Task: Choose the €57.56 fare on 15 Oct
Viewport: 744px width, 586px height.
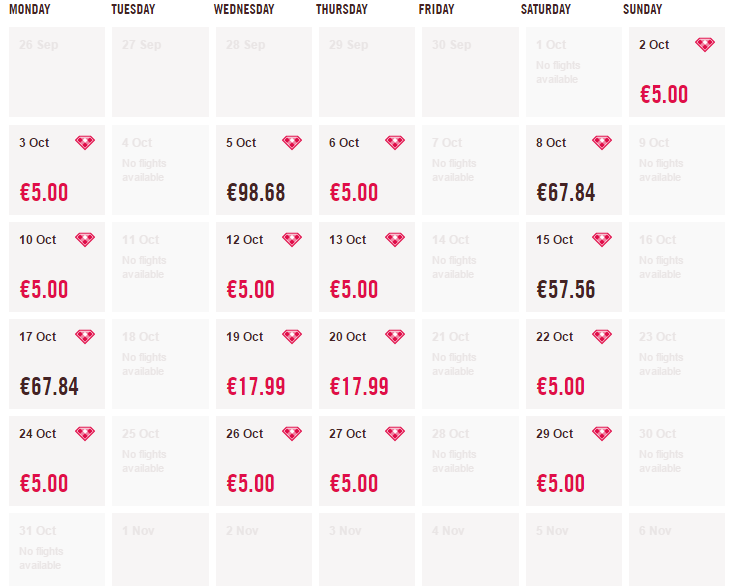Action: click(566, 289)
